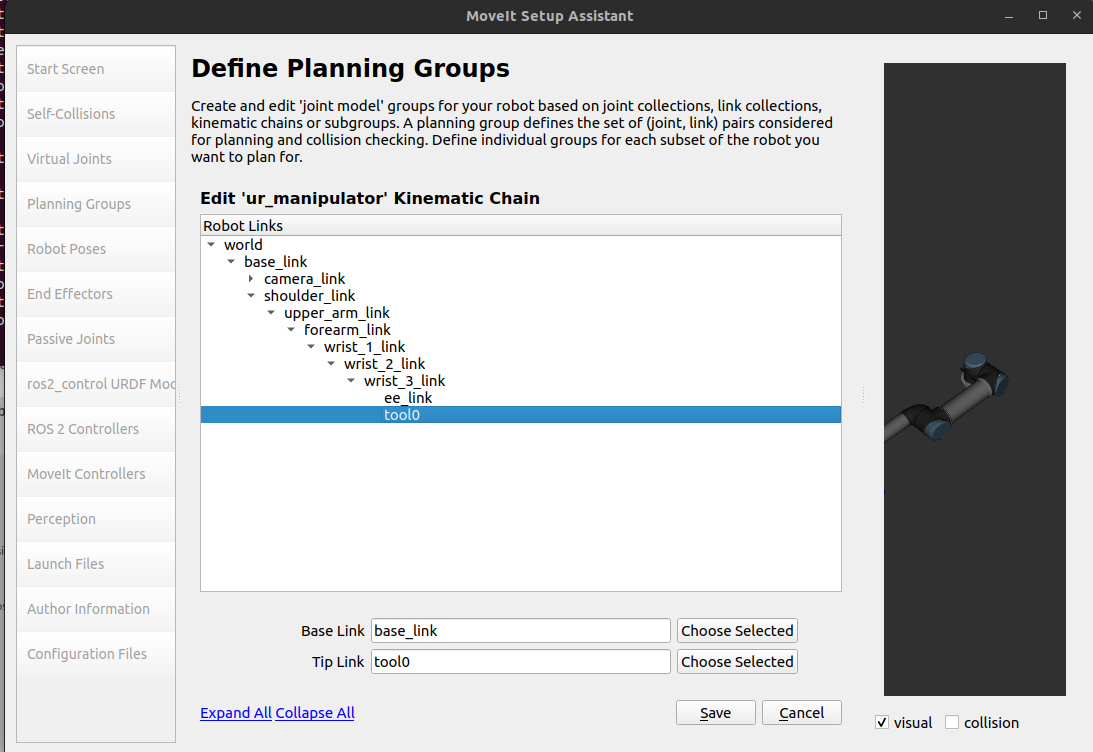Choose Selected for Tip Link

[737, 662]
